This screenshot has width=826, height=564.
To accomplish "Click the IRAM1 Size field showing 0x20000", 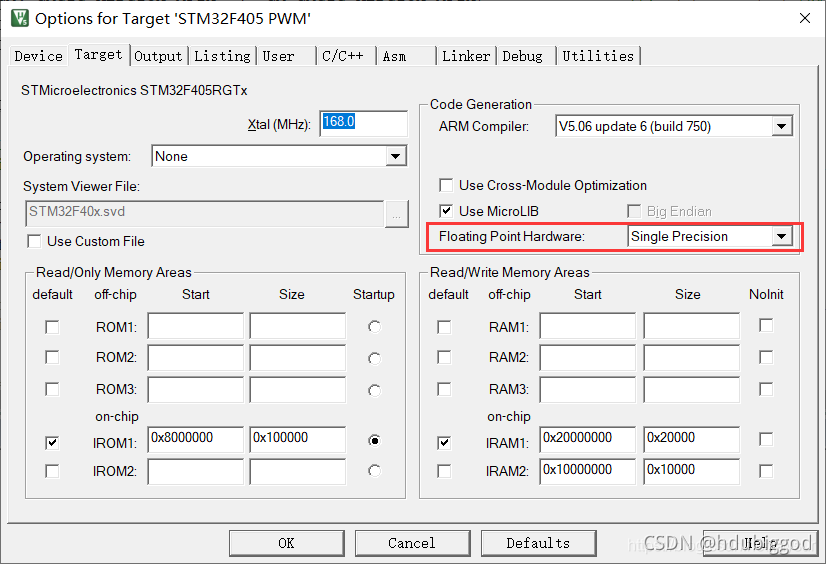I will click(x=691, y=439).
